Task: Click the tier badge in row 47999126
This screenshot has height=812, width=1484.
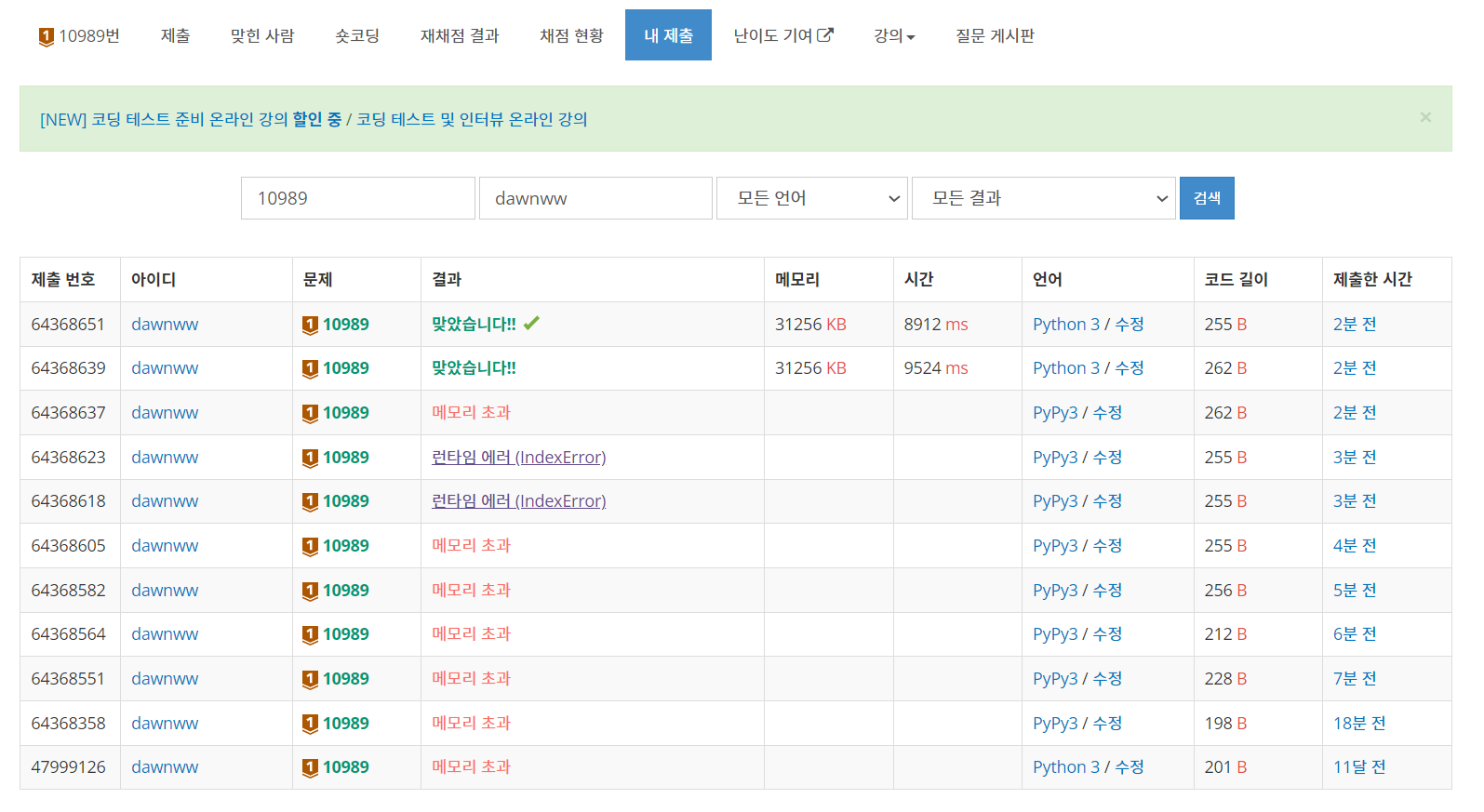Action: point(311,767)
